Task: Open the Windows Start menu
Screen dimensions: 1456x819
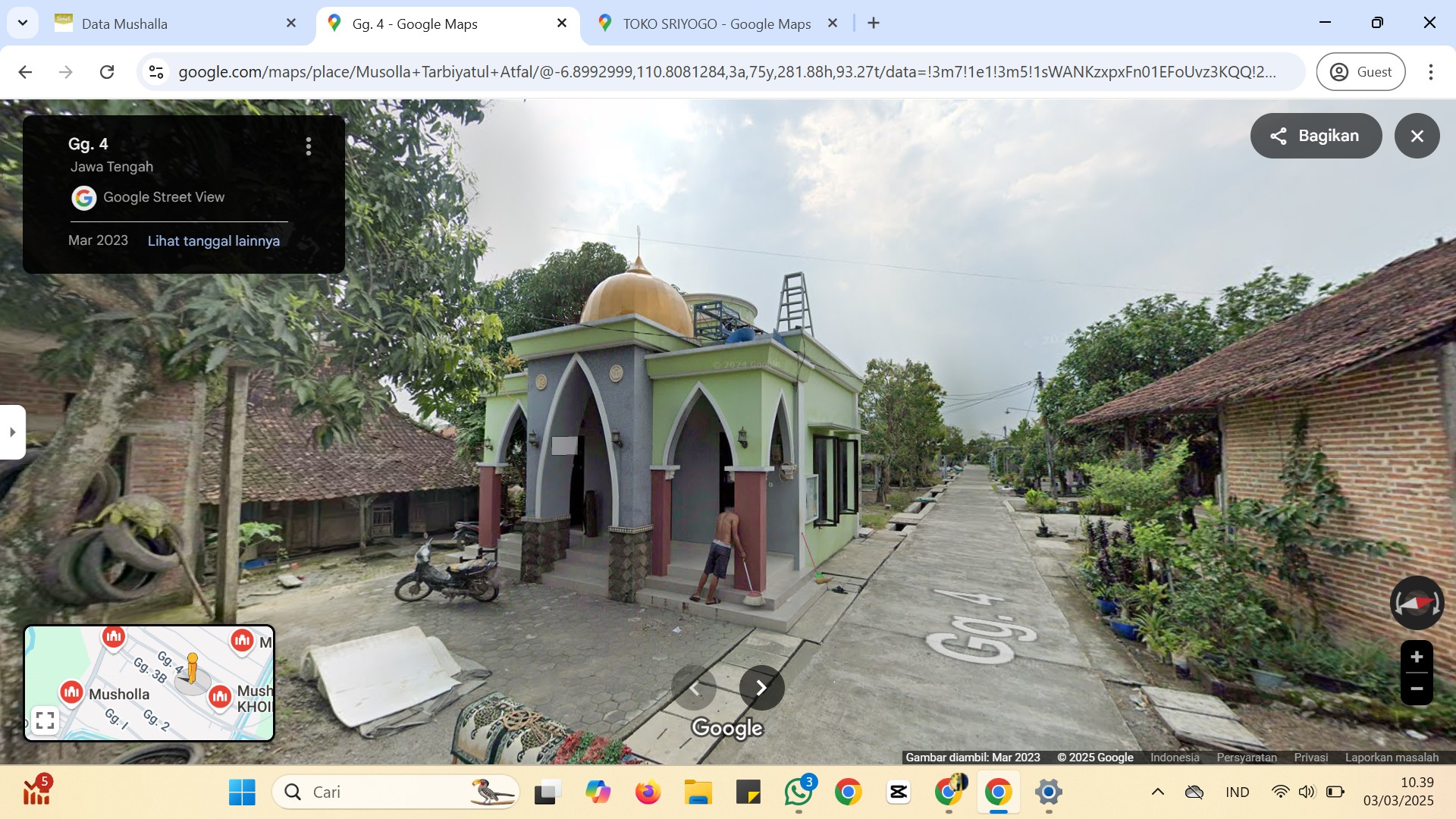Action: 242,792
